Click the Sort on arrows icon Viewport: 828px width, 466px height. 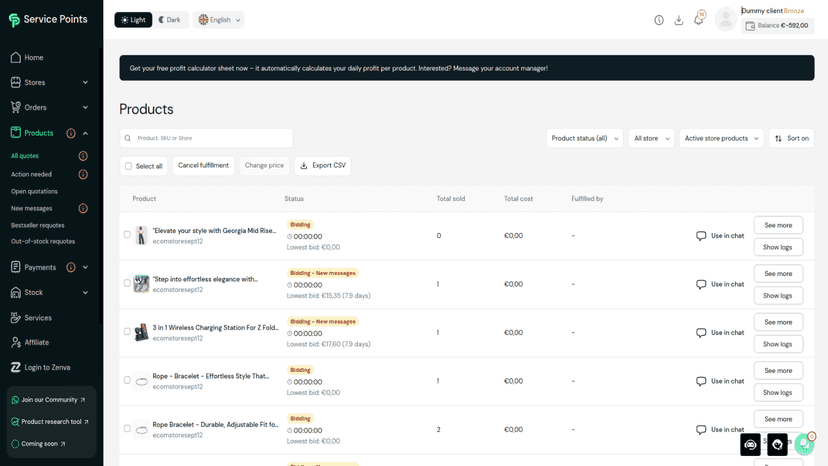point(778,138)
